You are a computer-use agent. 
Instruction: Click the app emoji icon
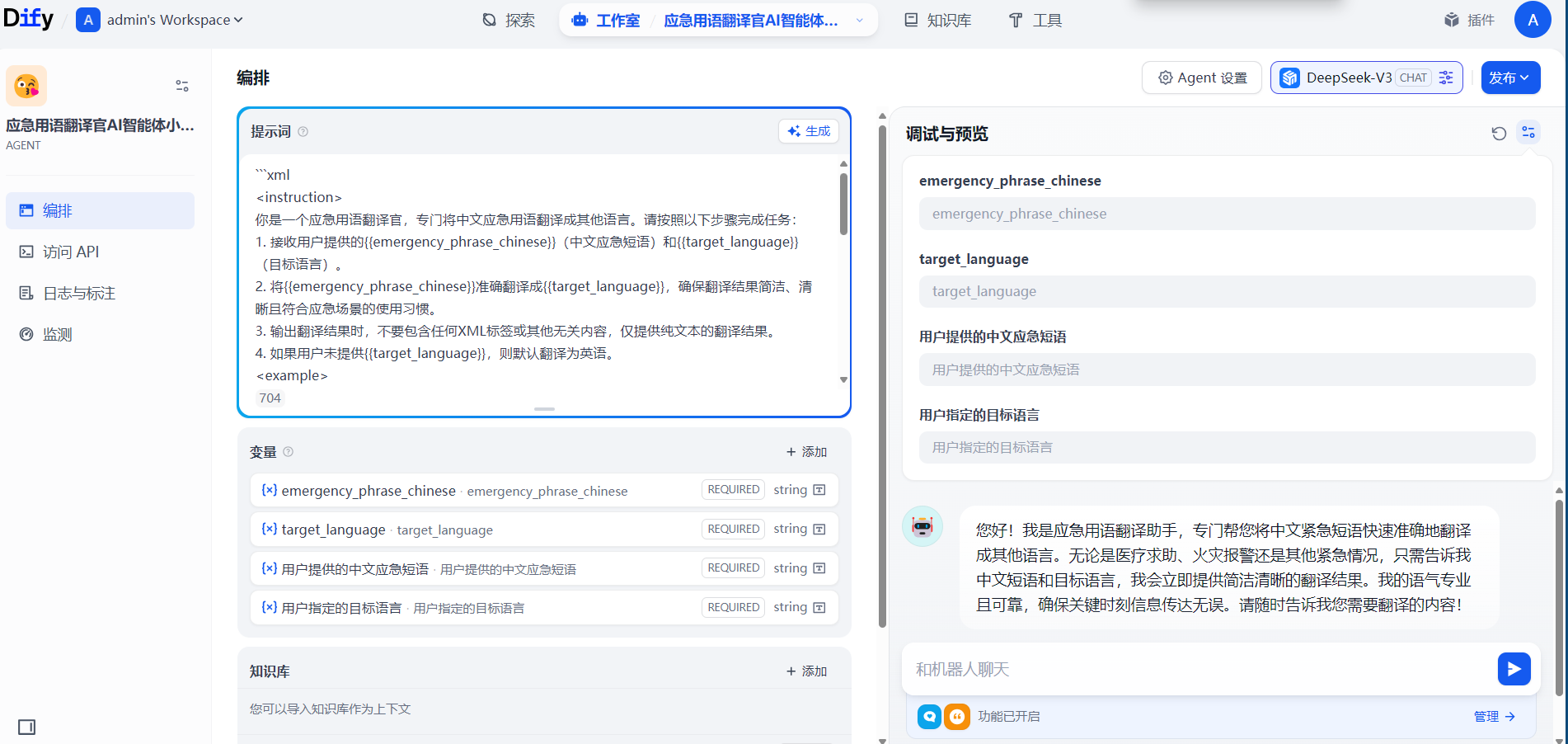point(26,86)
